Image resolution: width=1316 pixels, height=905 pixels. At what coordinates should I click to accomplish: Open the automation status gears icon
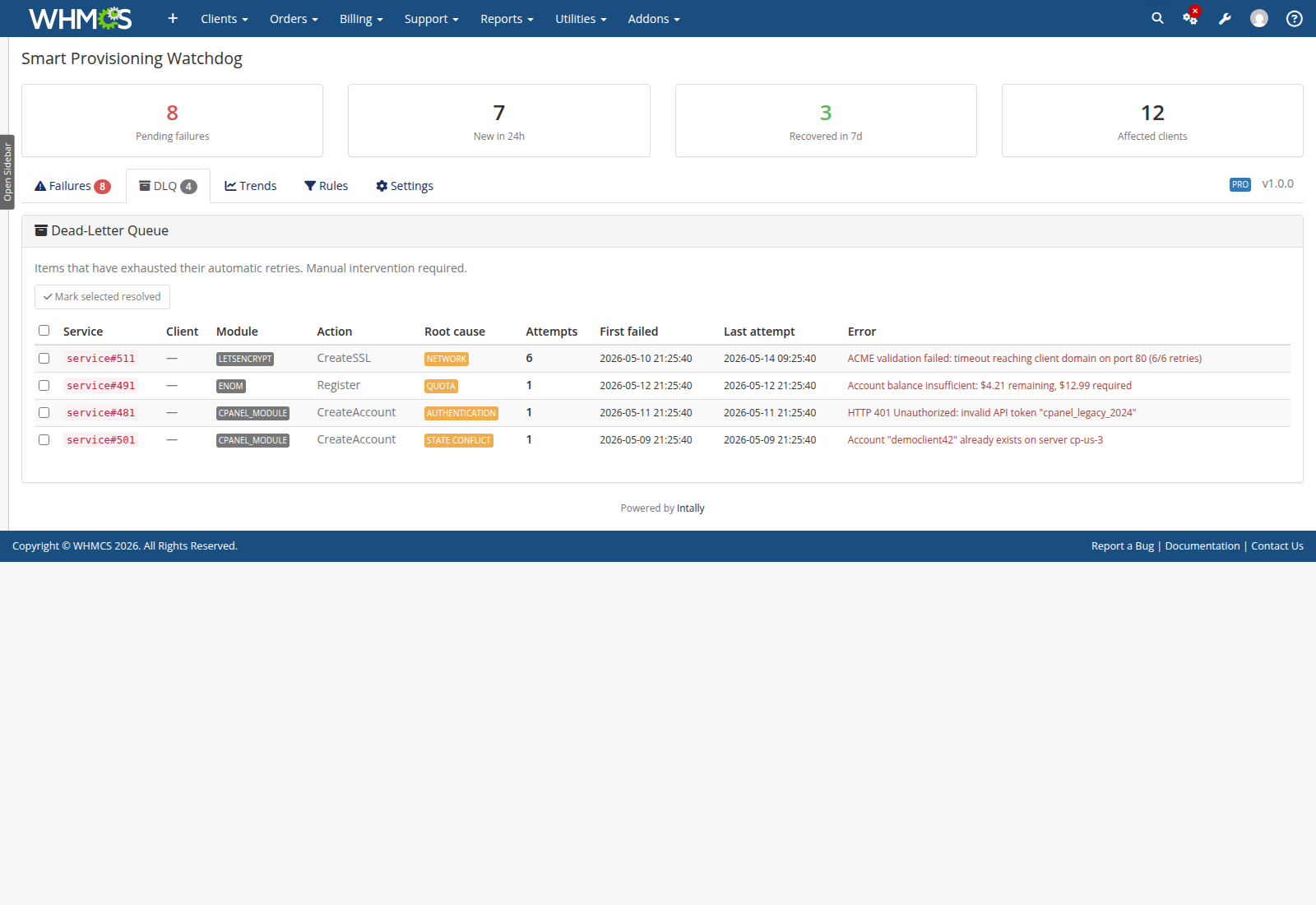click(1190, 18)
